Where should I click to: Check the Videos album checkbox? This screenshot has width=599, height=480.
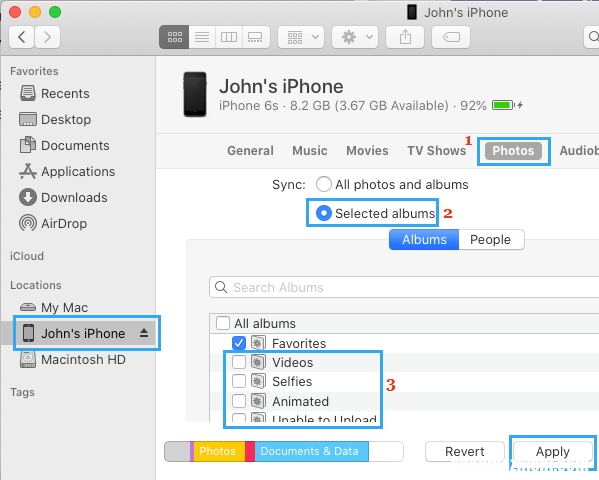[239, 362]
